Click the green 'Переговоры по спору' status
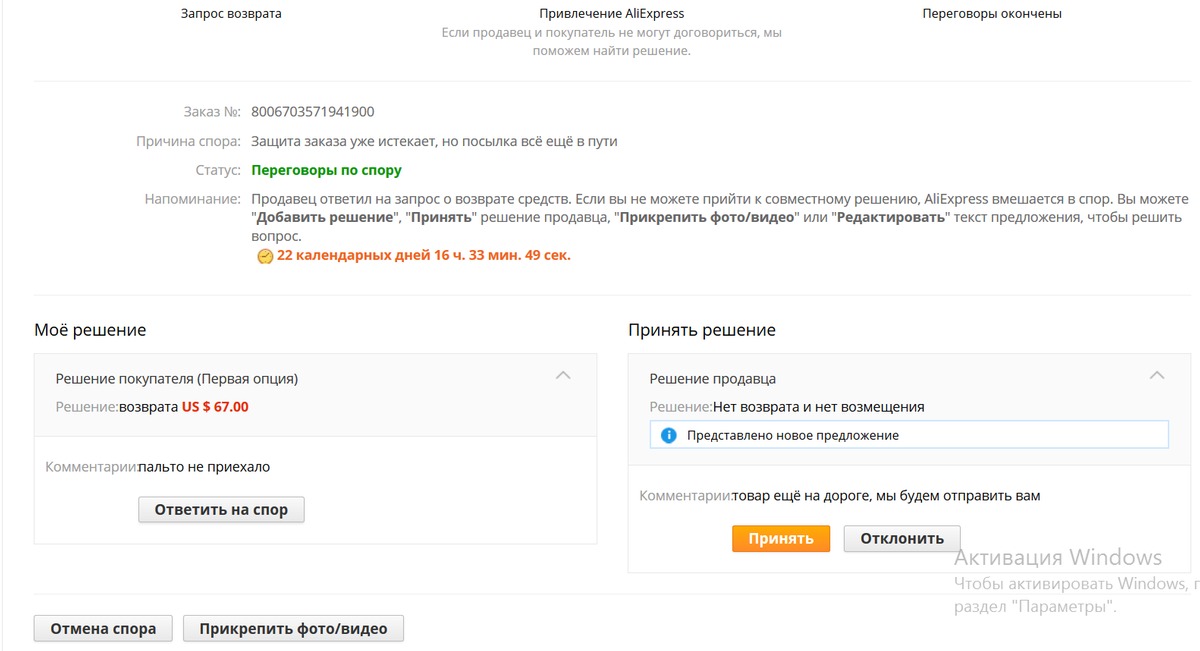The height and width of the screenshot is (651, 1200). (x=326, y=170)
